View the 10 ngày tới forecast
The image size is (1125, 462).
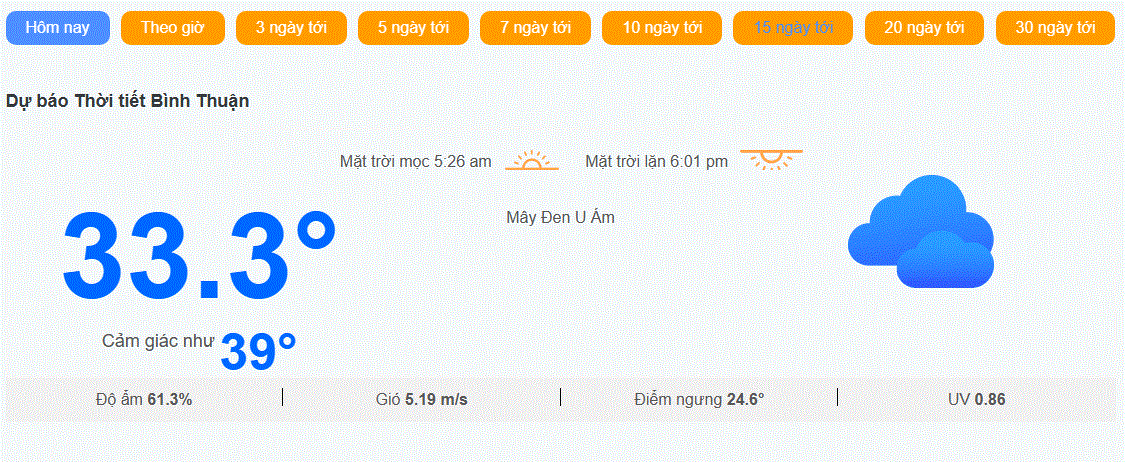pos(662,28)
